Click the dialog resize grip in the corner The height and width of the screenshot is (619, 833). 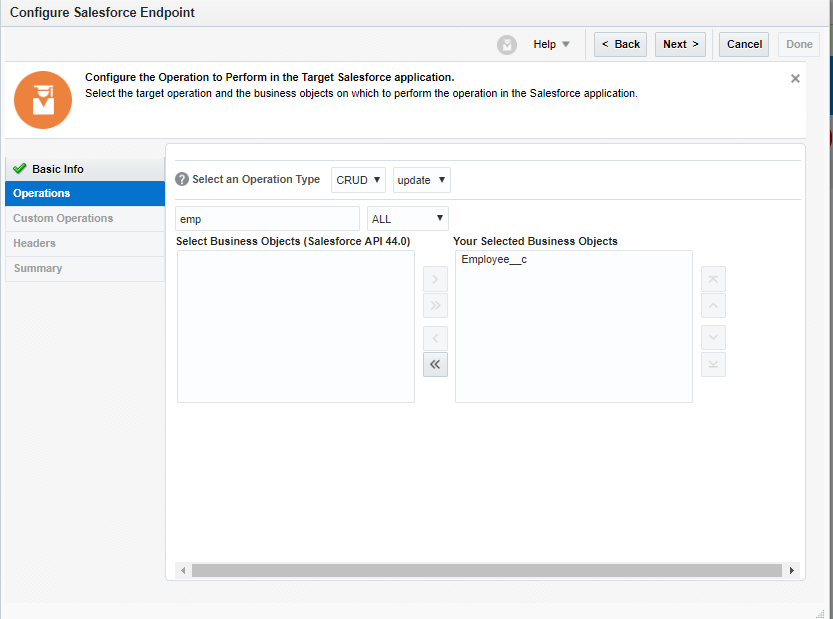[x=821, y=614]
